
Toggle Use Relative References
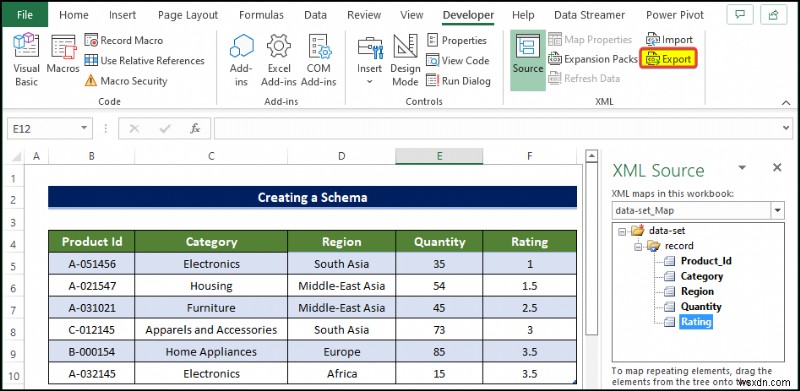(x=144, y=61)
